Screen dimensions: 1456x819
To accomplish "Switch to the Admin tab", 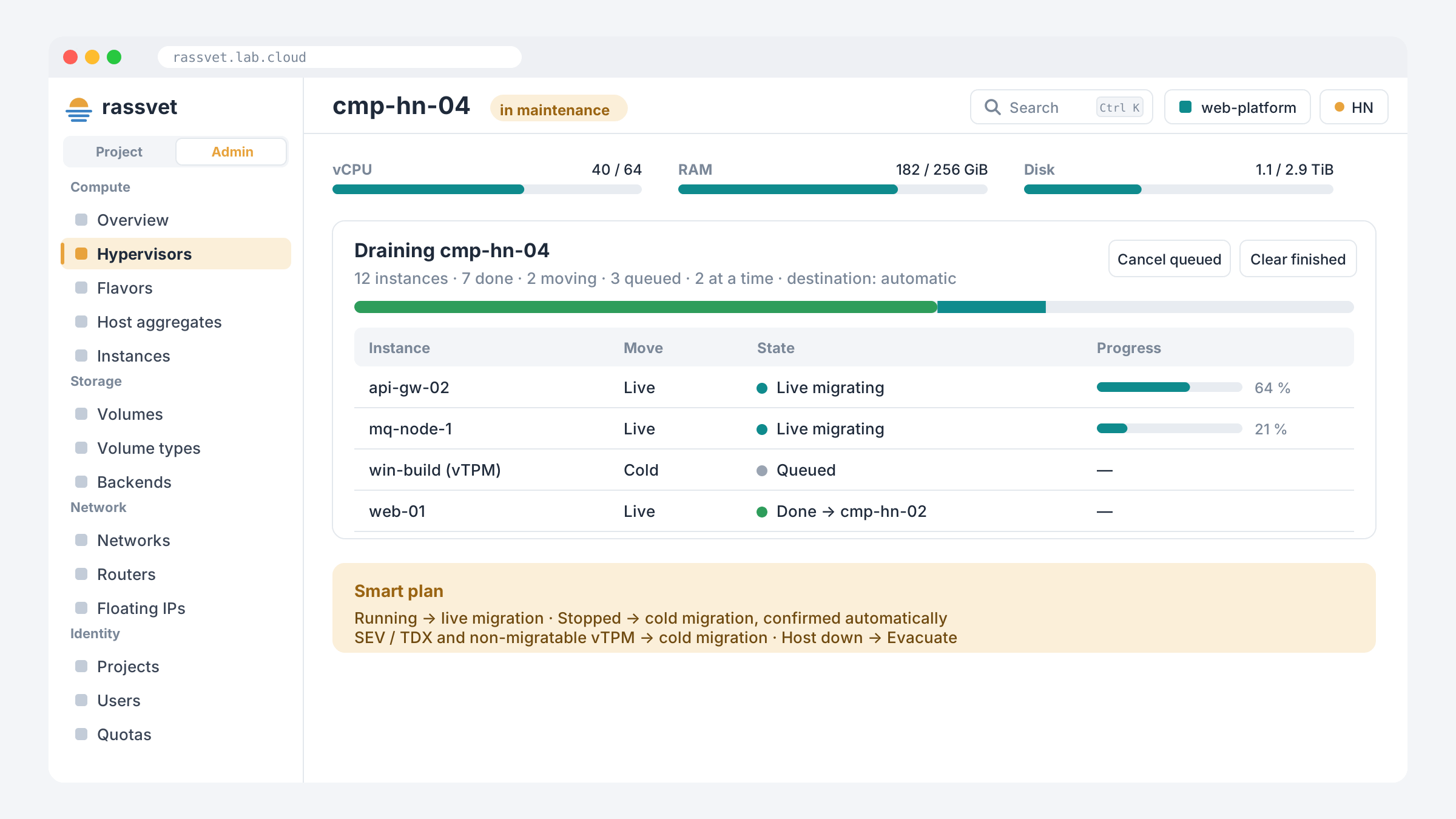I will tap(232, 152).
